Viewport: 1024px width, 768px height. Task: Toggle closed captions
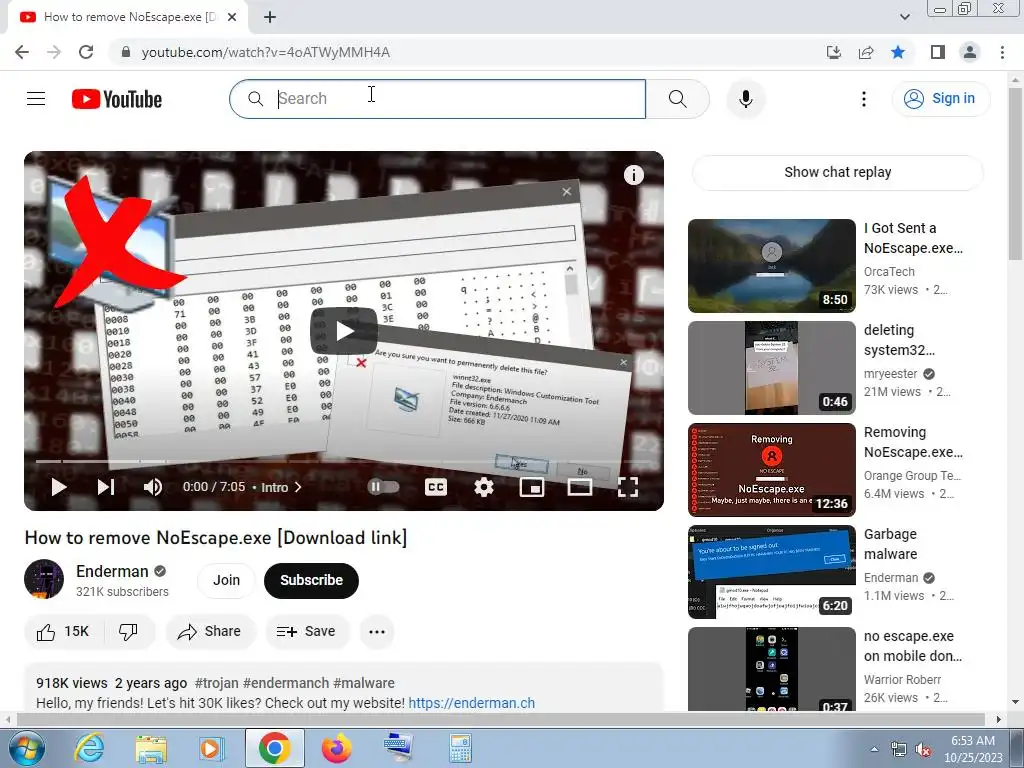click(436, 487)
